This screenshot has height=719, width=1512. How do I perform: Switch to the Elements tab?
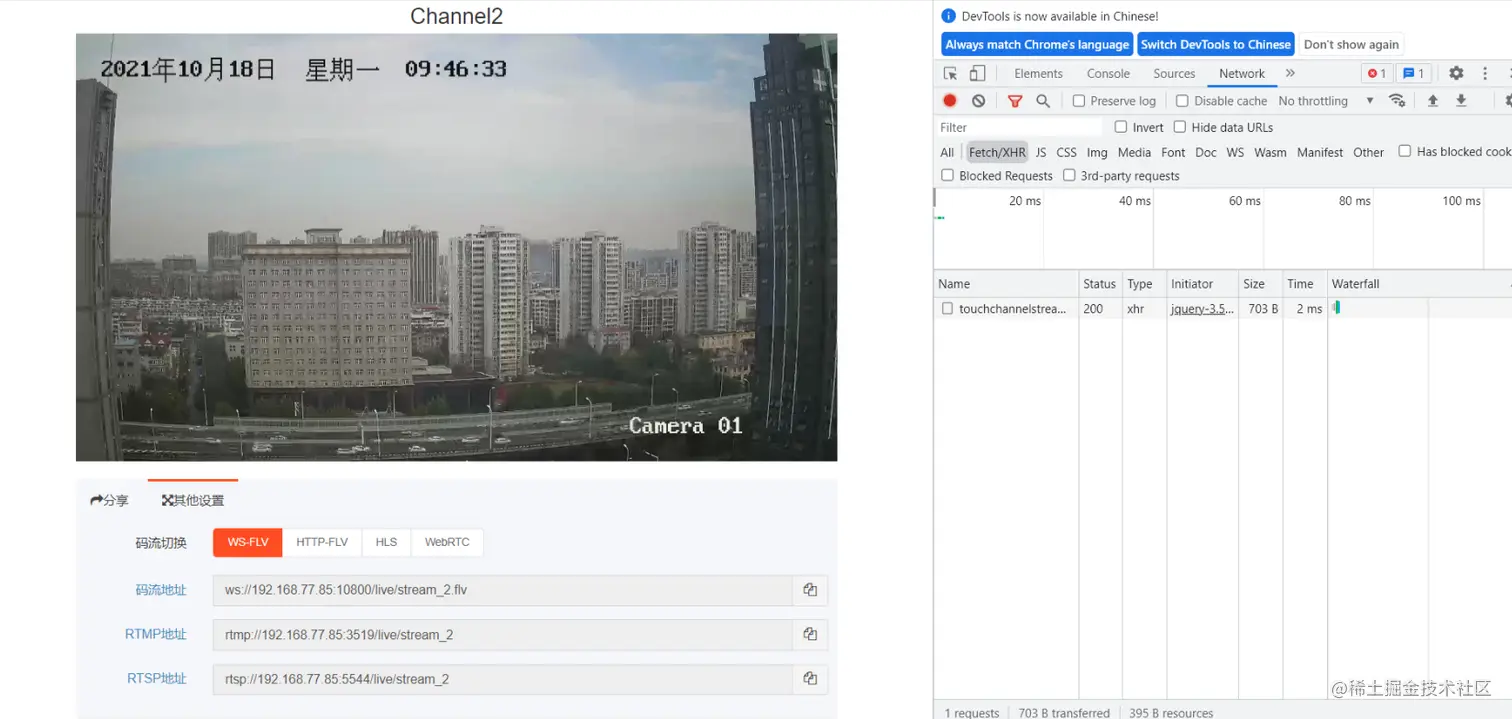click(x=1038, y=73)
